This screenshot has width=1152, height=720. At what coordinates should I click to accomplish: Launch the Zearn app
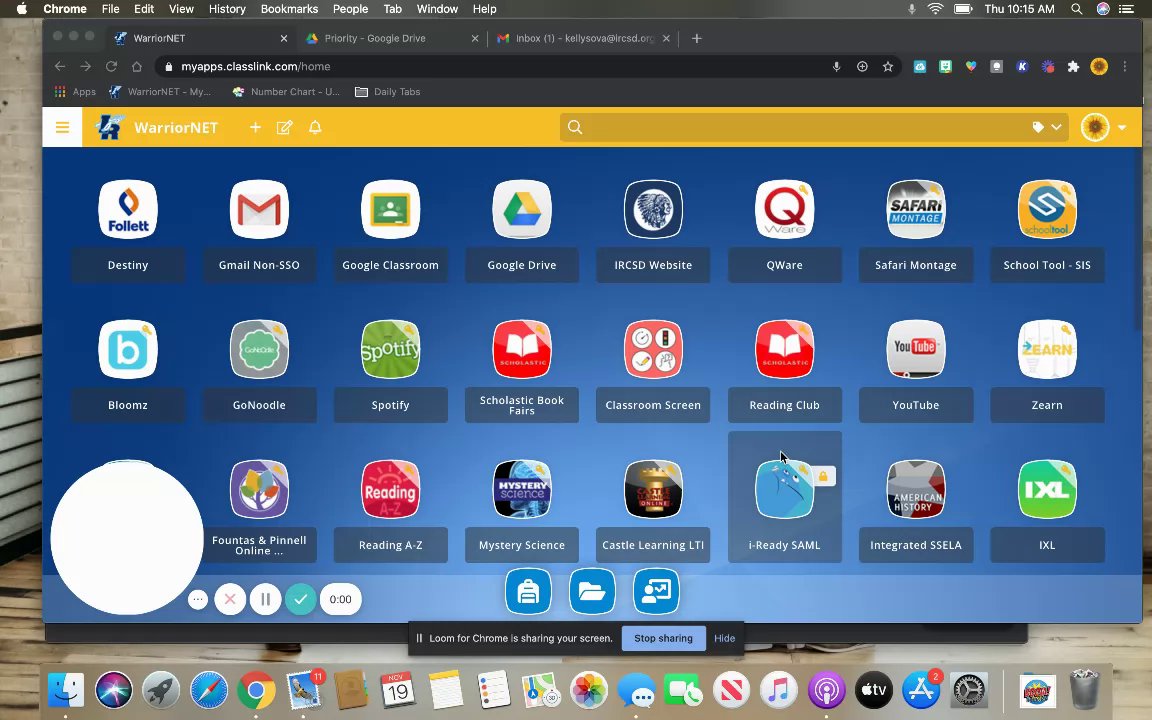pyautogui.click(x=1047, y=350)
